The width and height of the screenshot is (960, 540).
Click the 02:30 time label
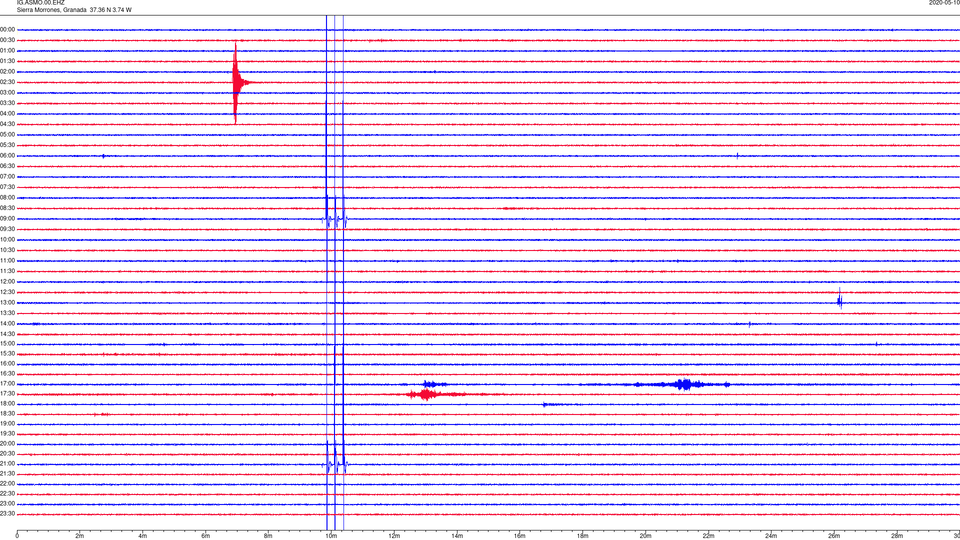(x=7, y=82)
